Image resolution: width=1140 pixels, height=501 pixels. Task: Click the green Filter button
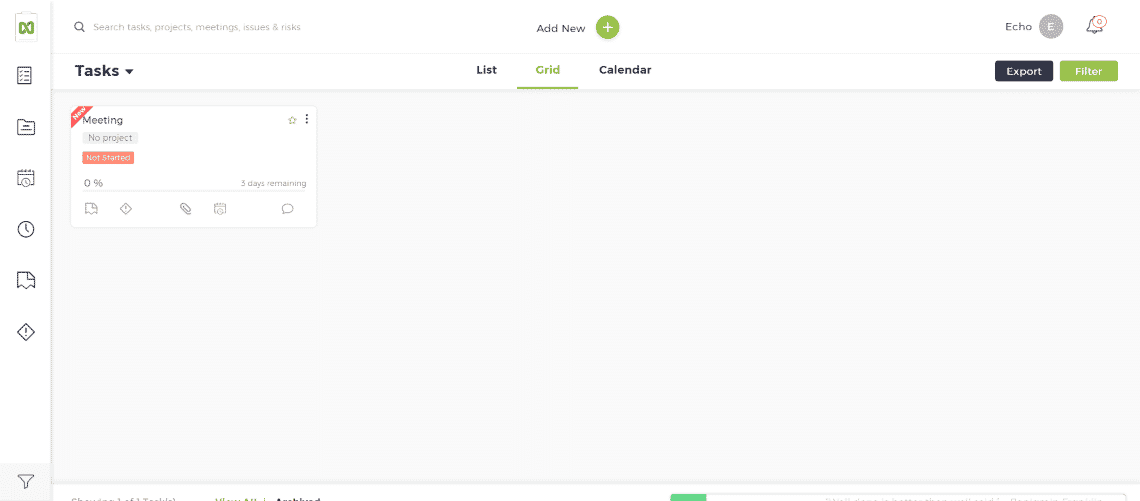pyautogui.click(x=1088, y=71)
